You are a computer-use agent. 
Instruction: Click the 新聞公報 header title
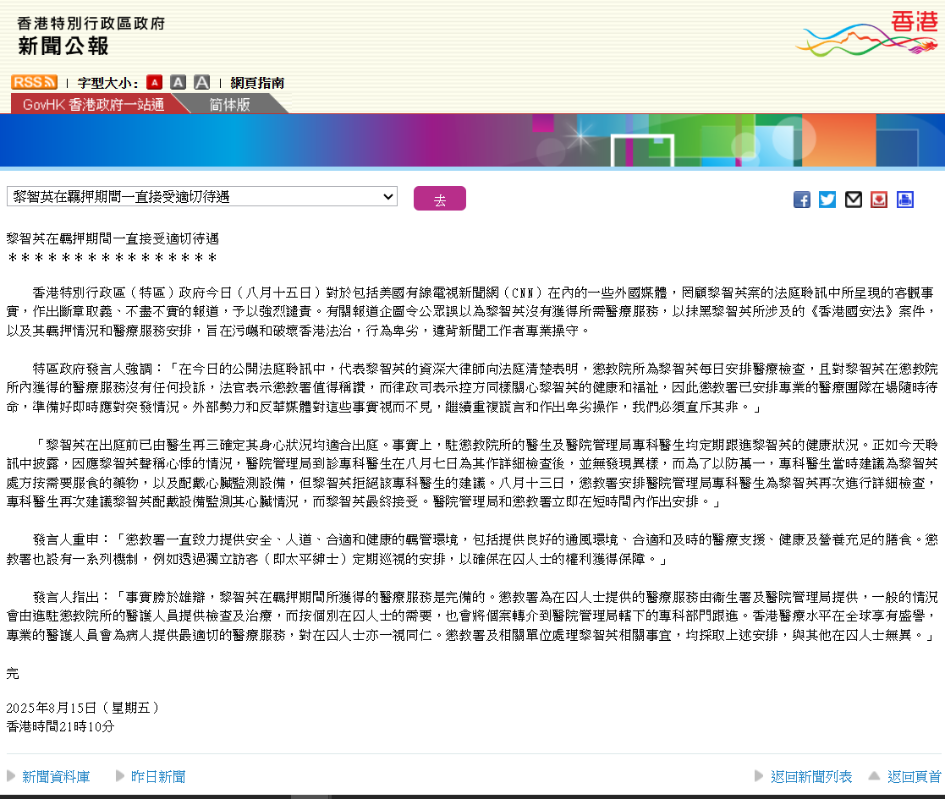(x=63, y=46)
